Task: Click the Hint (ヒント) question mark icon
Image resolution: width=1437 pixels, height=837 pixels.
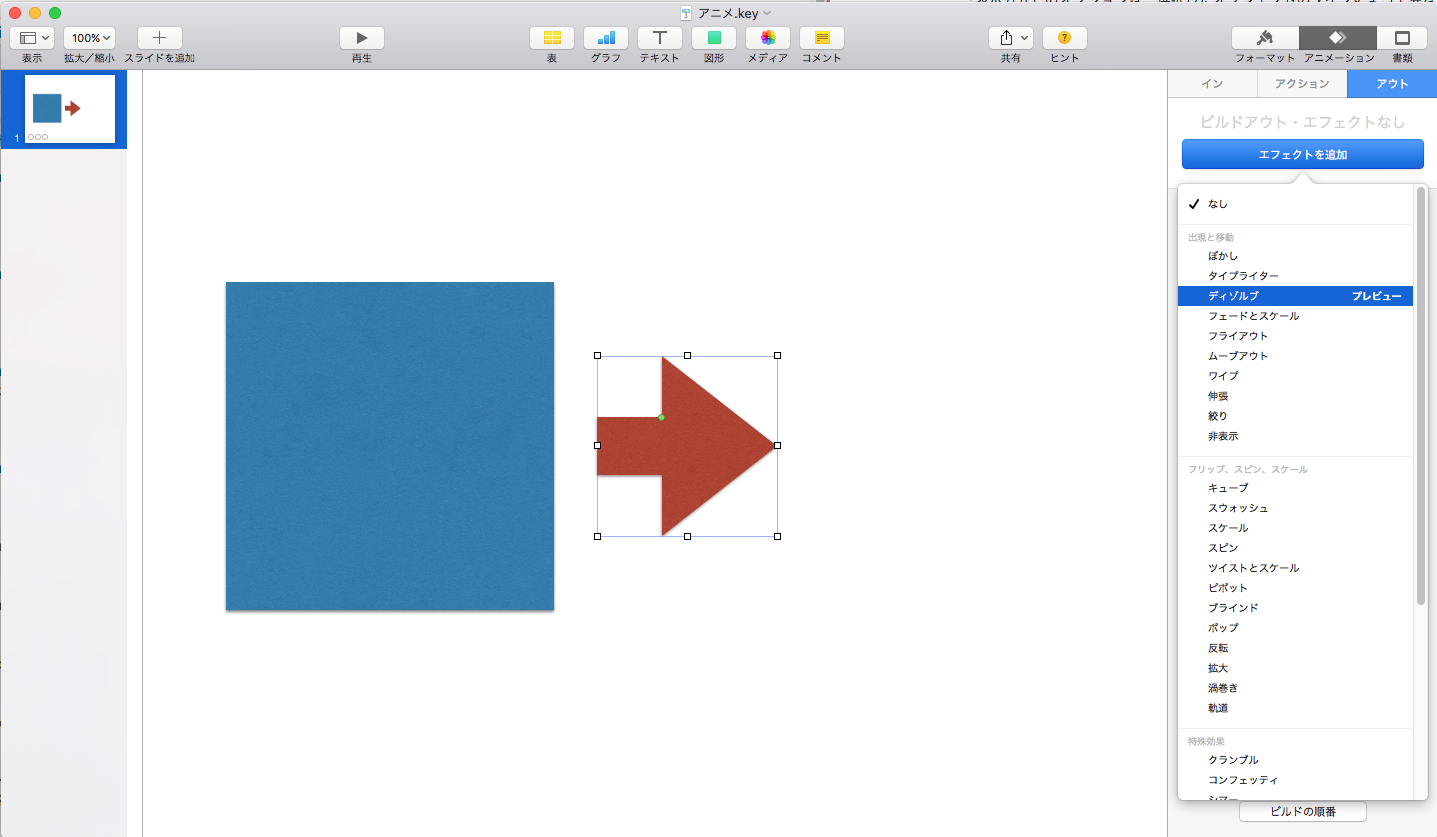Action: click(x=1064, y=38)
